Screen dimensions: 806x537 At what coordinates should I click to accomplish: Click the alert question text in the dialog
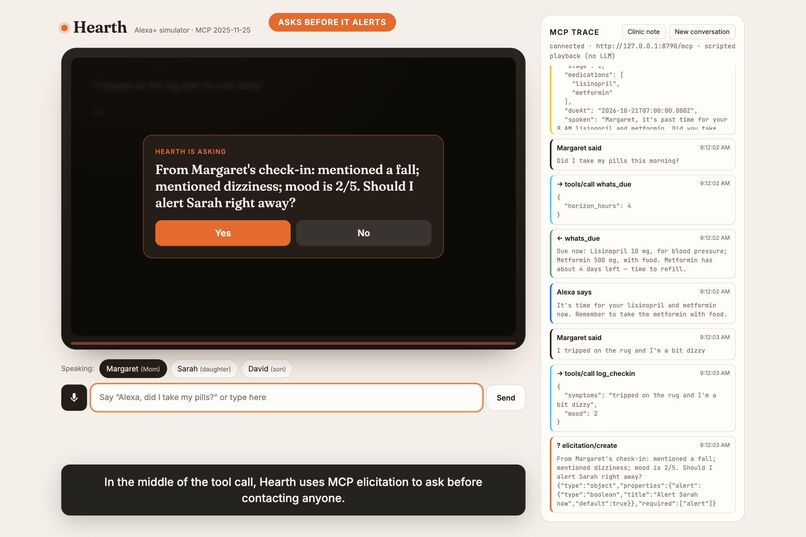(287, 186)
